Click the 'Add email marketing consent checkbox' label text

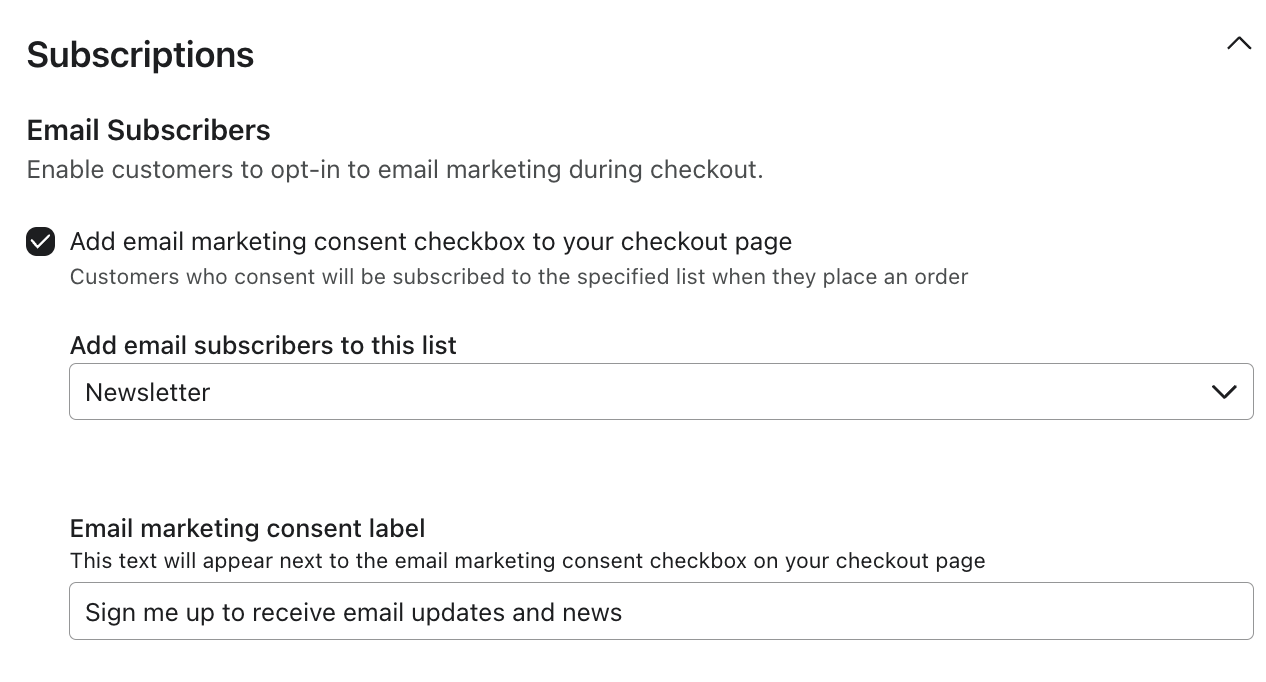pyautogui.click(x=430, y=242)
